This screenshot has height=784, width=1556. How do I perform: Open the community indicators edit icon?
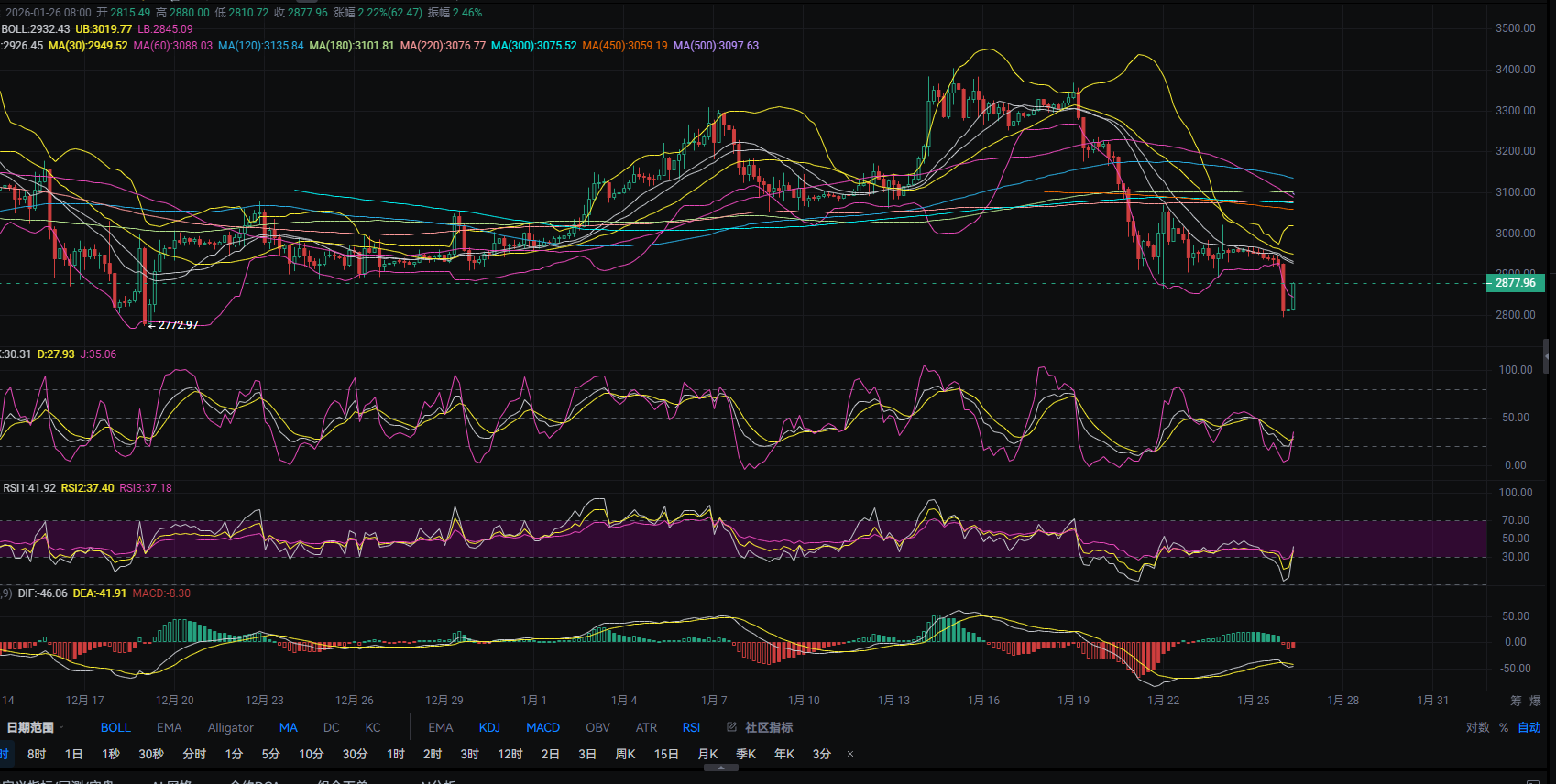(x=731, y=727)
